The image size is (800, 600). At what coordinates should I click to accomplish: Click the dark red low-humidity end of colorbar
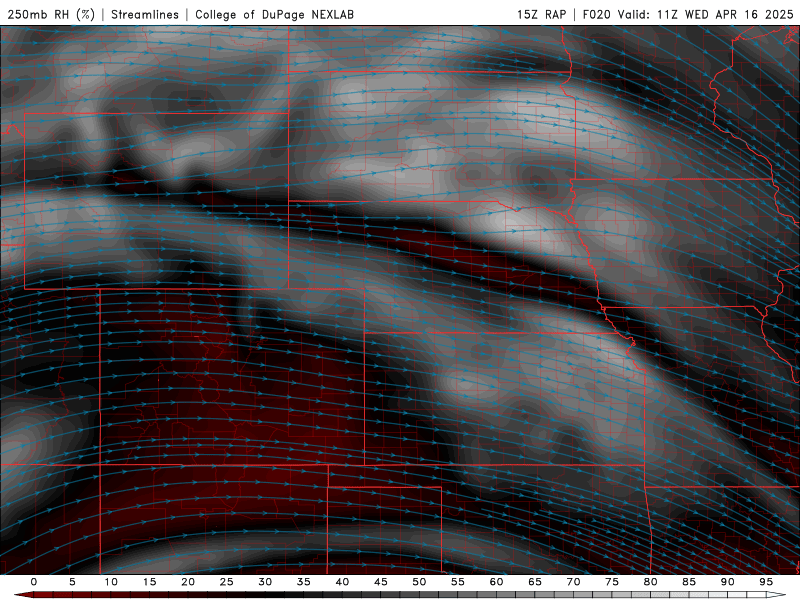click(23, 595)
